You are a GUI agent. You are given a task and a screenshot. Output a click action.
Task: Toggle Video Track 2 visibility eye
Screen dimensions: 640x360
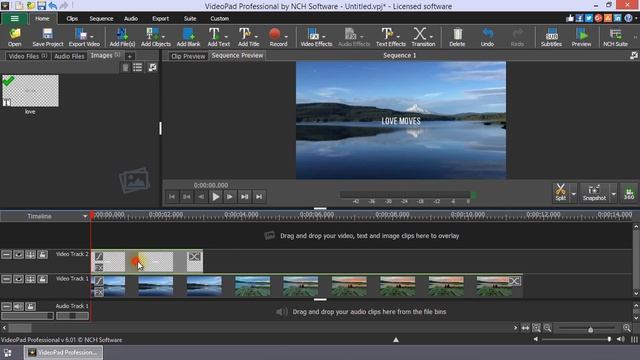18,255
